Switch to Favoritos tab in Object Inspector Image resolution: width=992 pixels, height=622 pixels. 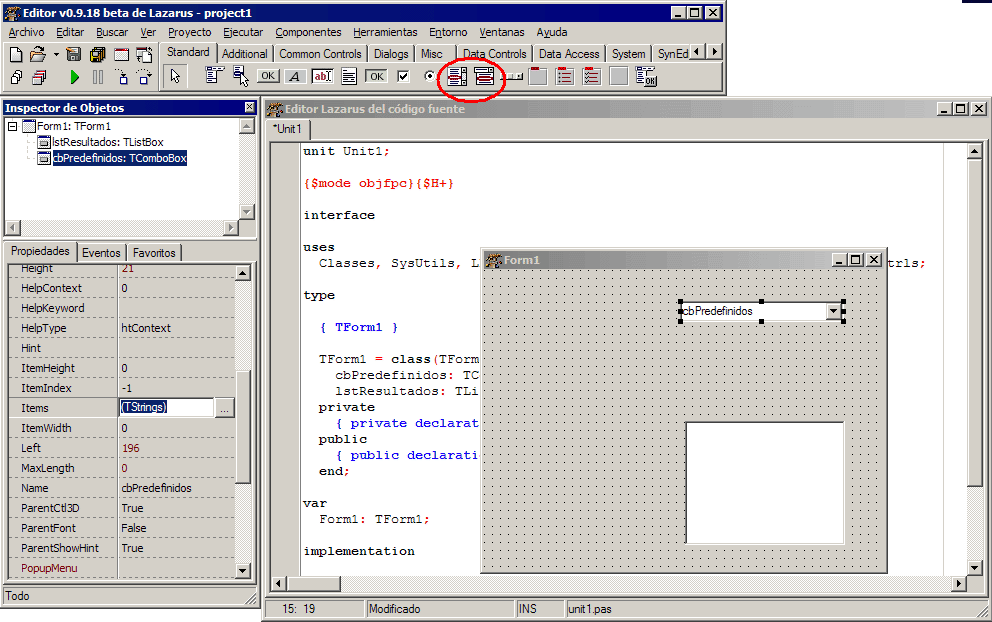click(154, 252)
